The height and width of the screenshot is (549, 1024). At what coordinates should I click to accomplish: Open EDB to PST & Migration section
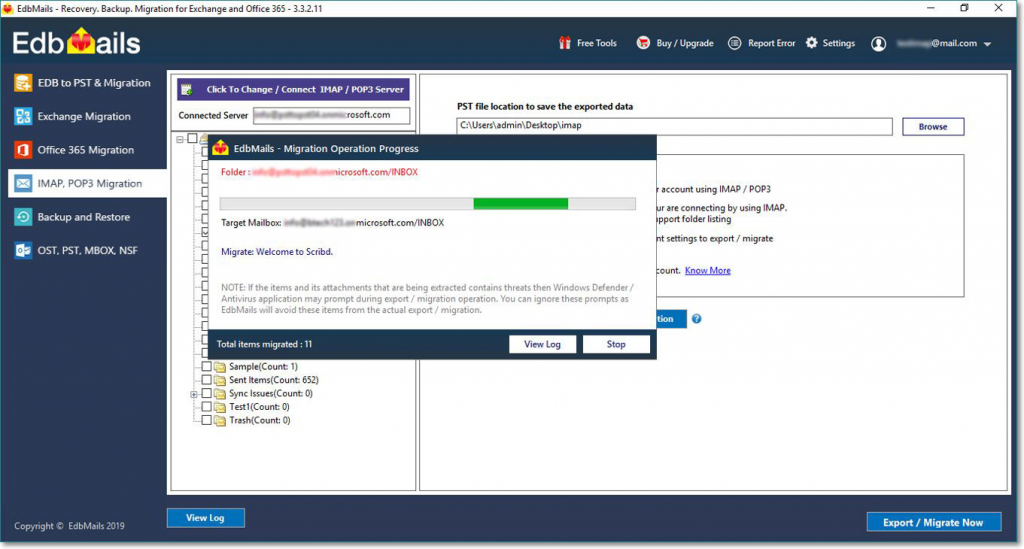click(86, 83)
